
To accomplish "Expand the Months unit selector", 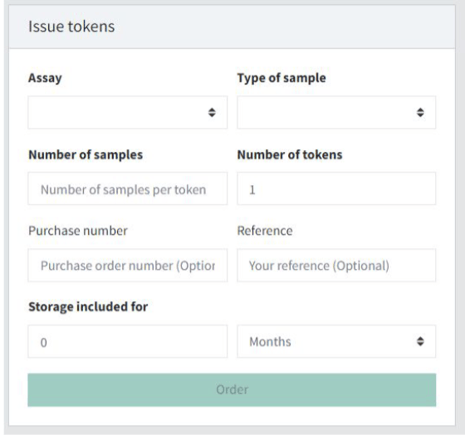I will click(336, 341).
